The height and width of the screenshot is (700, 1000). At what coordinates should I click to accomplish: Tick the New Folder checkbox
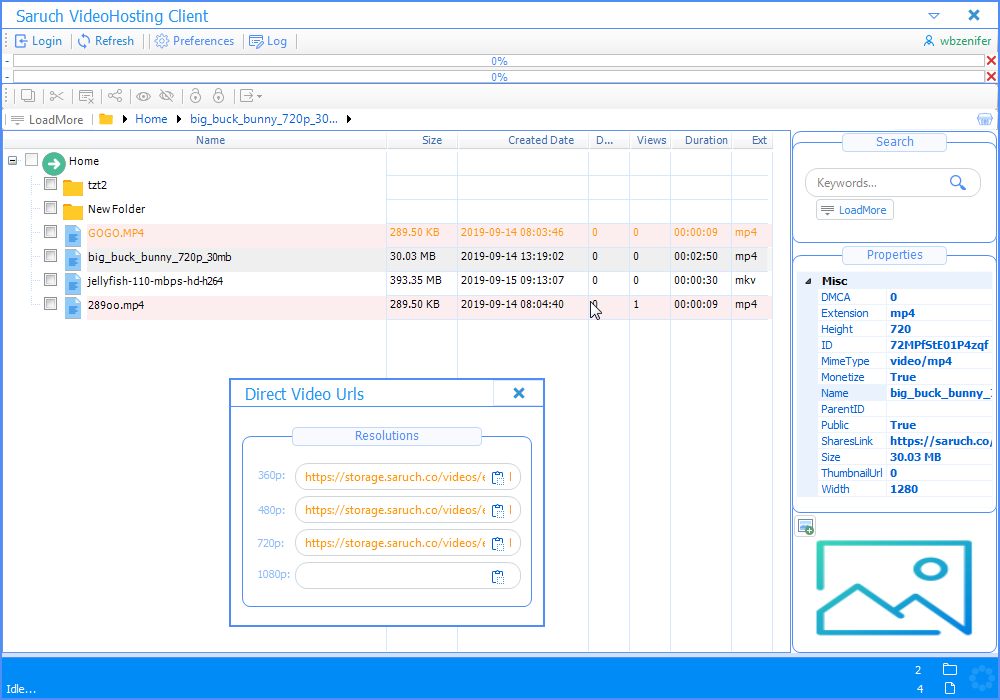click(x=50, y=208)
